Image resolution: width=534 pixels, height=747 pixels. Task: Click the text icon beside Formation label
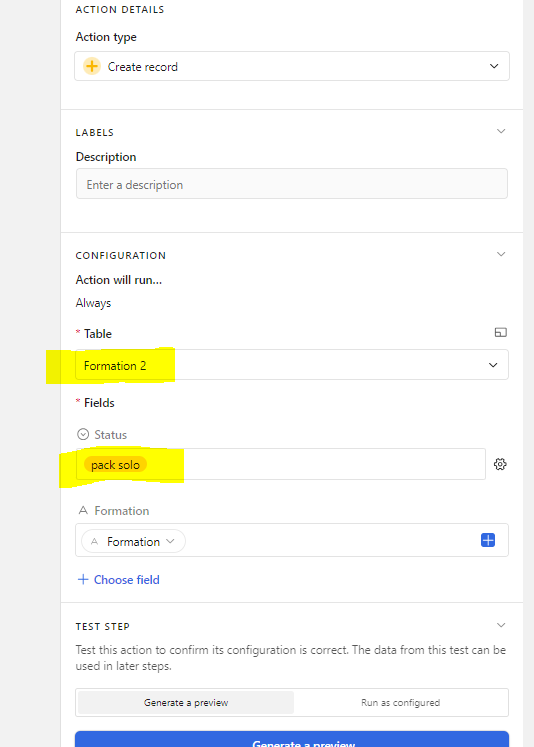(x=83, y=511)
